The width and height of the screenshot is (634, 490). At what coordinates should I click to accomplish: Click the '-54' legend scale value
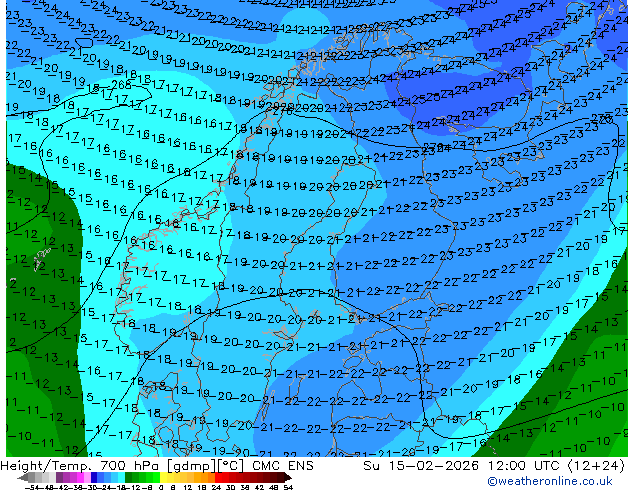pos(33,488)
